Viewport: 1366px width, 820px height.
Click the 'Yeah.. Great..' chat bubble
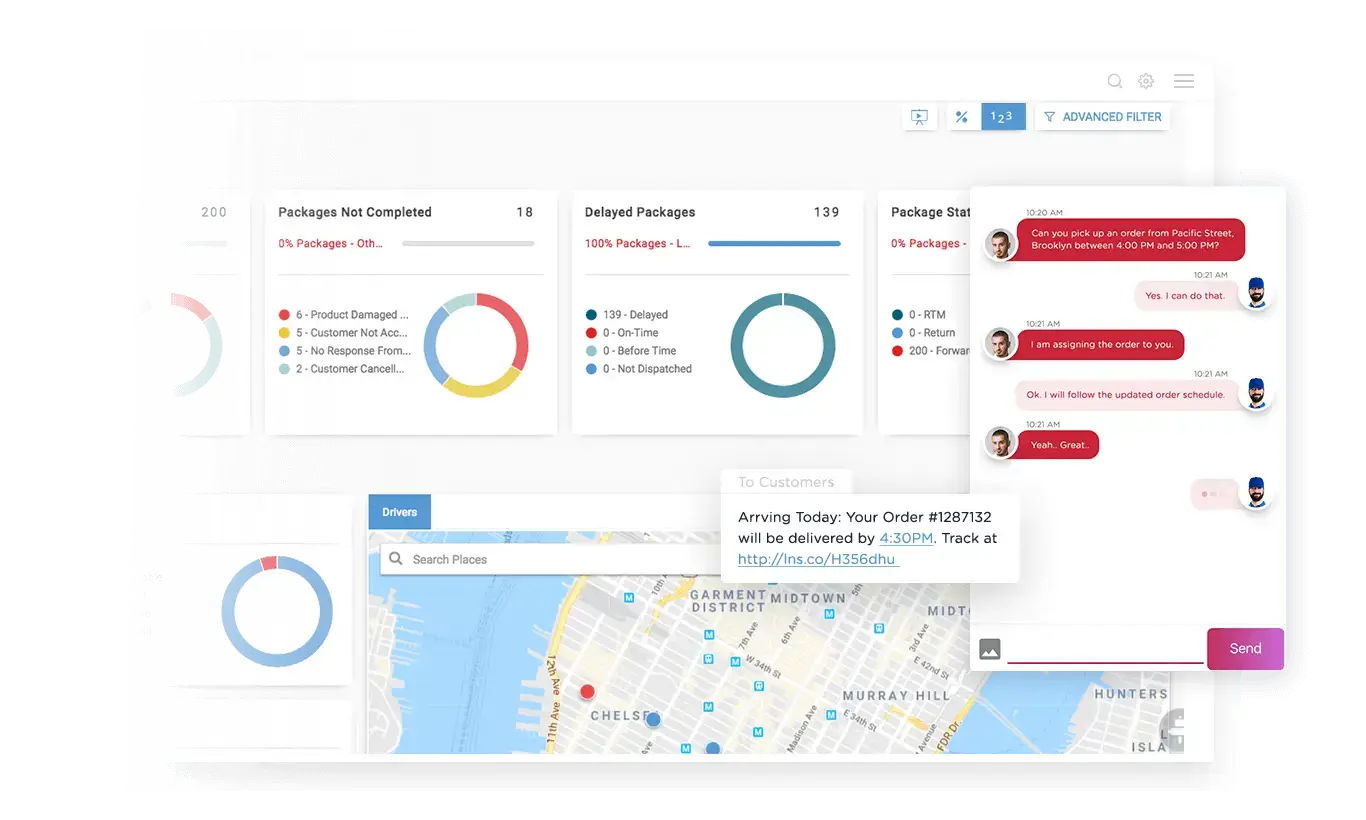(x=1058, y=445)
